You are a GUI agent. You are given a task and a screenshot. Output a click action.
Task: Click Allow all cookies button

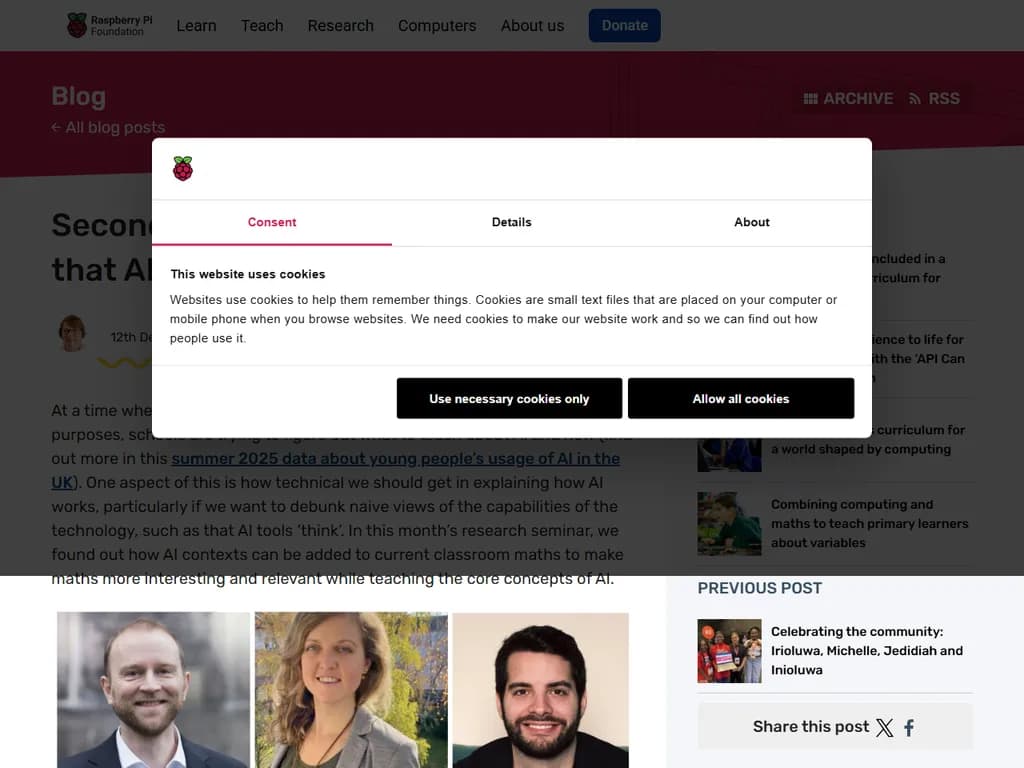tap(741, 398)
